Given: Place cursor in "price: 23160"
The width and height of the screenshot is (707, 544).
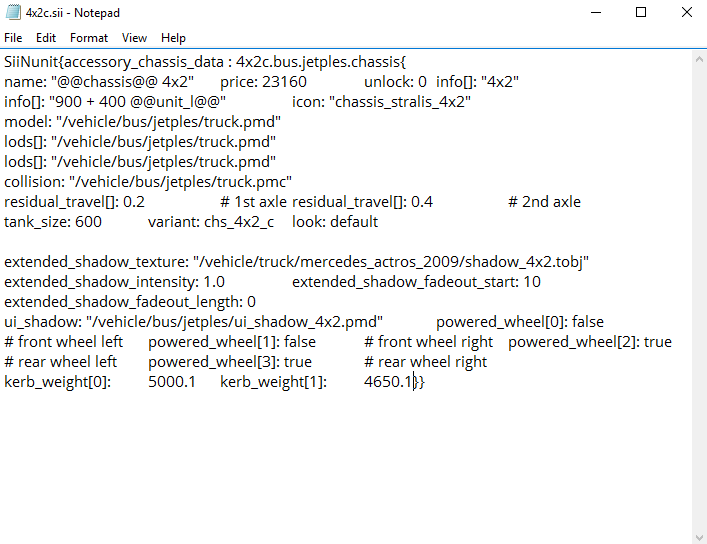Looking at the screenshot, I should [263, 82].
